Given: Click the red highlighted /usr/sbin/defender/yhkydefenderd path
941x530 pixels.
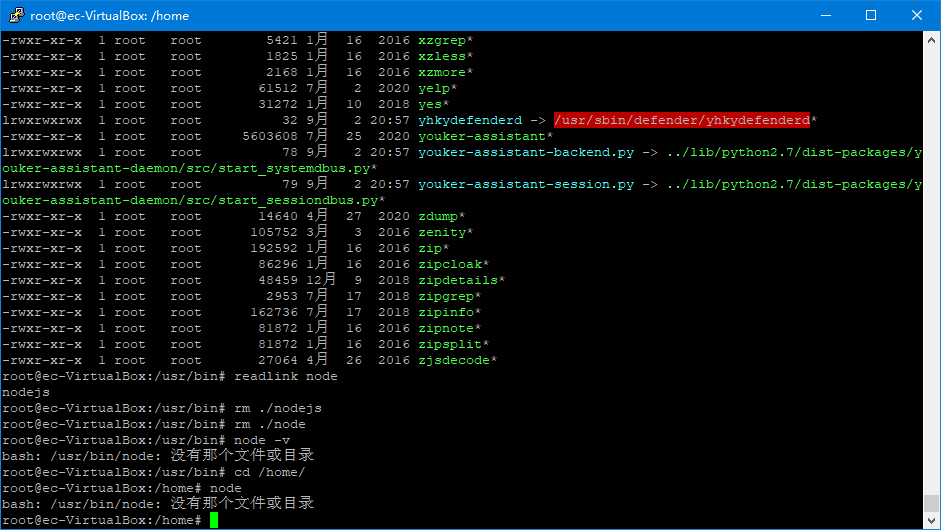Looking at the screenshot, I should point(682,120).
